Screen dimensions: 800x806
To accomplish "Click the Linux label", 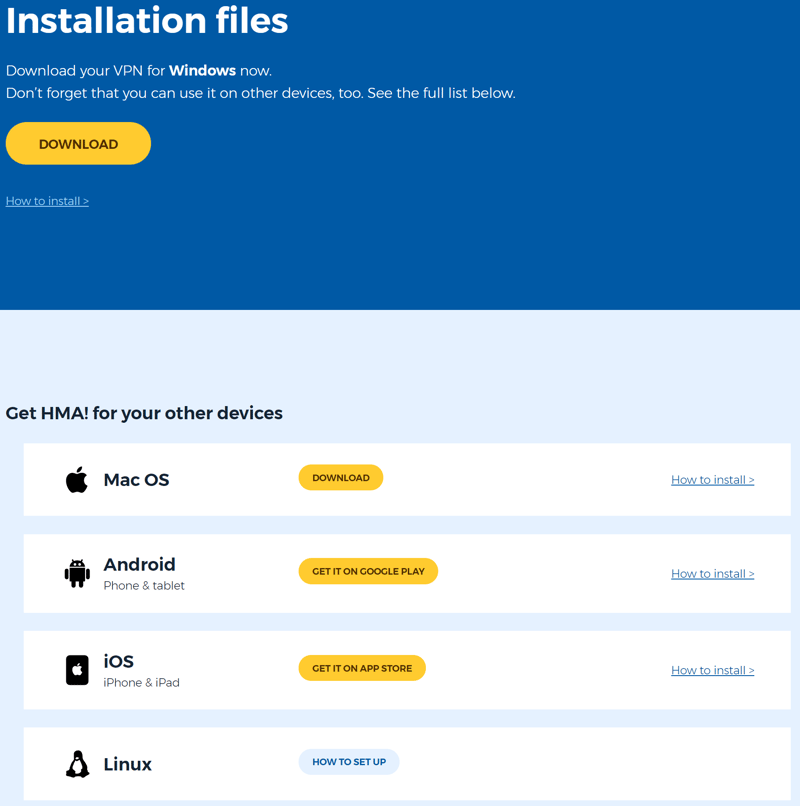I will 128,764.
